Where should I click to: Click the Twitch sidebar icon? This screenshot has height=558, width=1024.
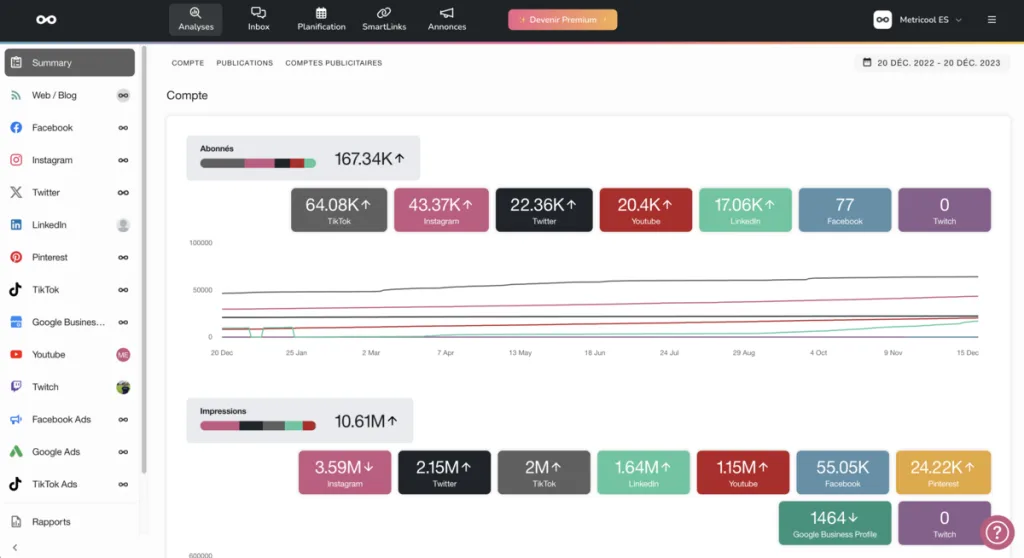pyautogui.click(x=16, y=387)
